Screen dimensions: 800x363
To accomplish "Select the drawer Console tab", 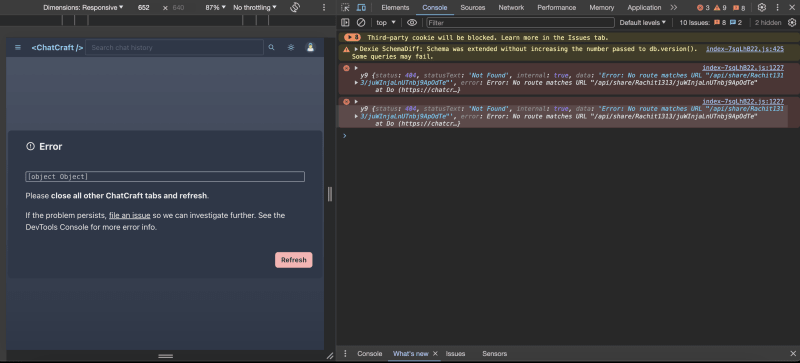I will [x=369, y=353].
